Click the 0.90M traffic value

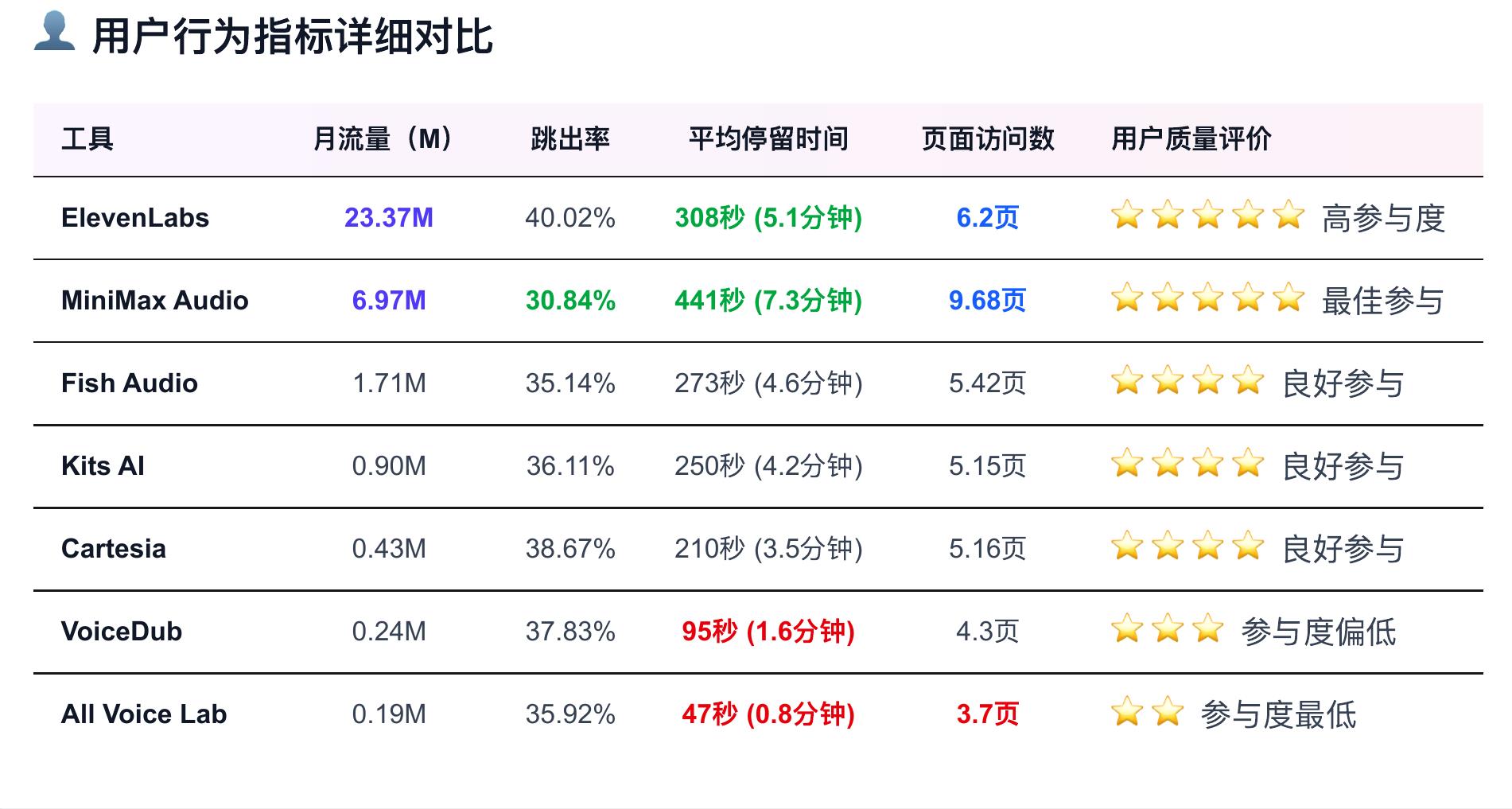tap(389, 466)
